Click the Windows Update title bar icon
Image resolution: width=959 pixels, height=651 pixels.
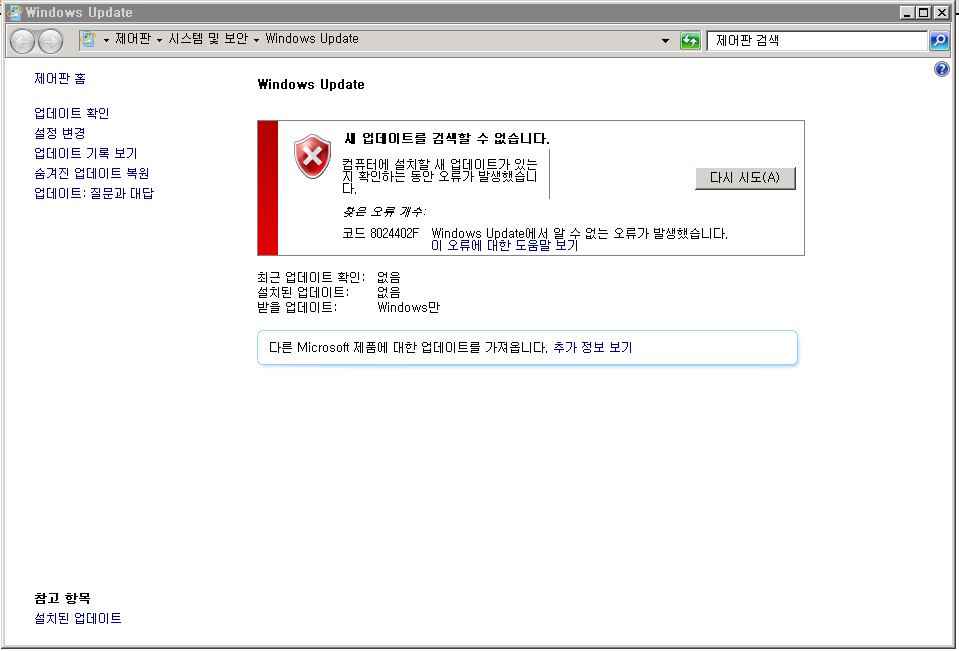coord(15,12)
